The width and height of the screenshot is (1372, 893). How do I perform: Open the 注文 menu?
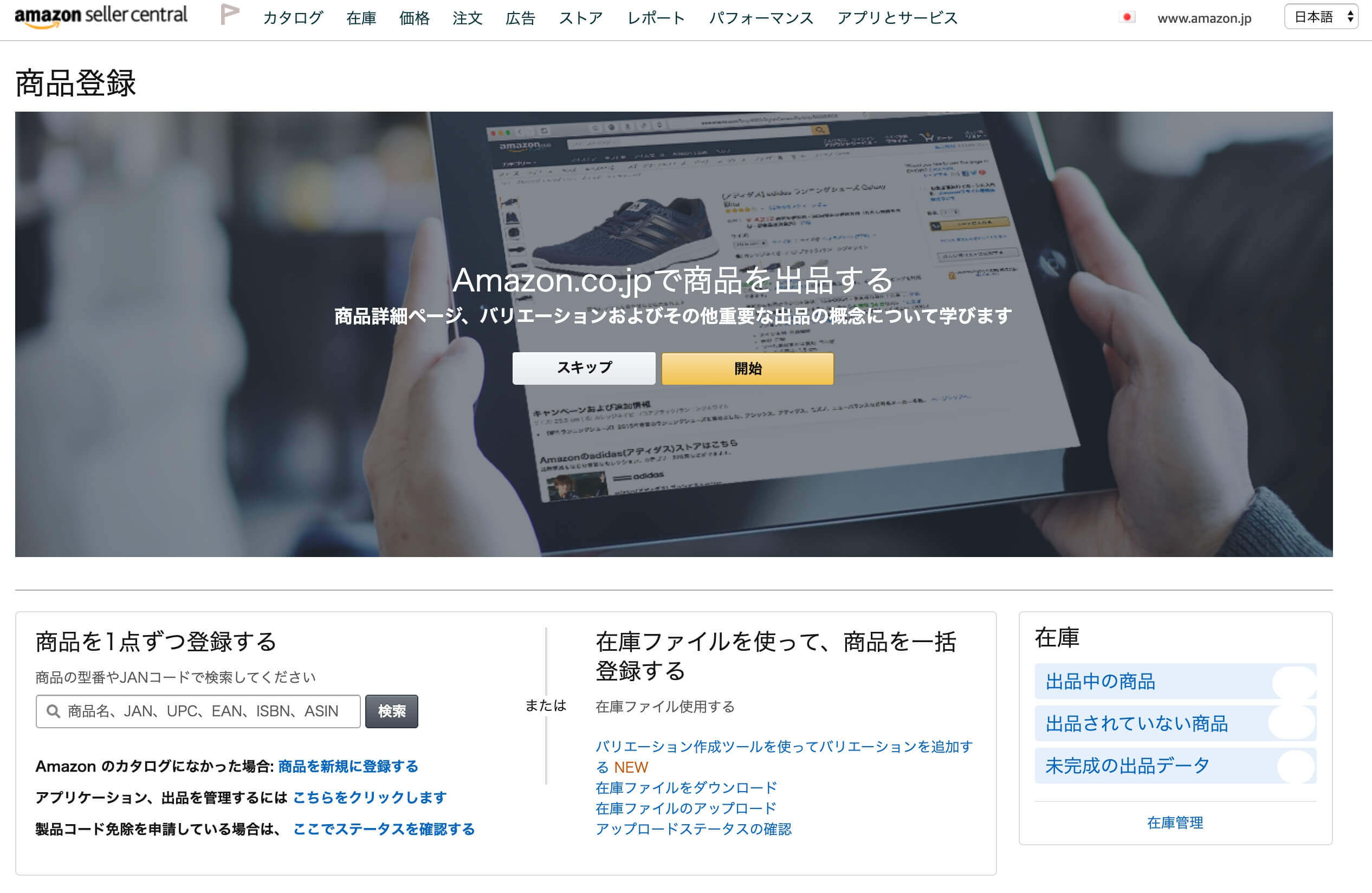tap(468, 18)
